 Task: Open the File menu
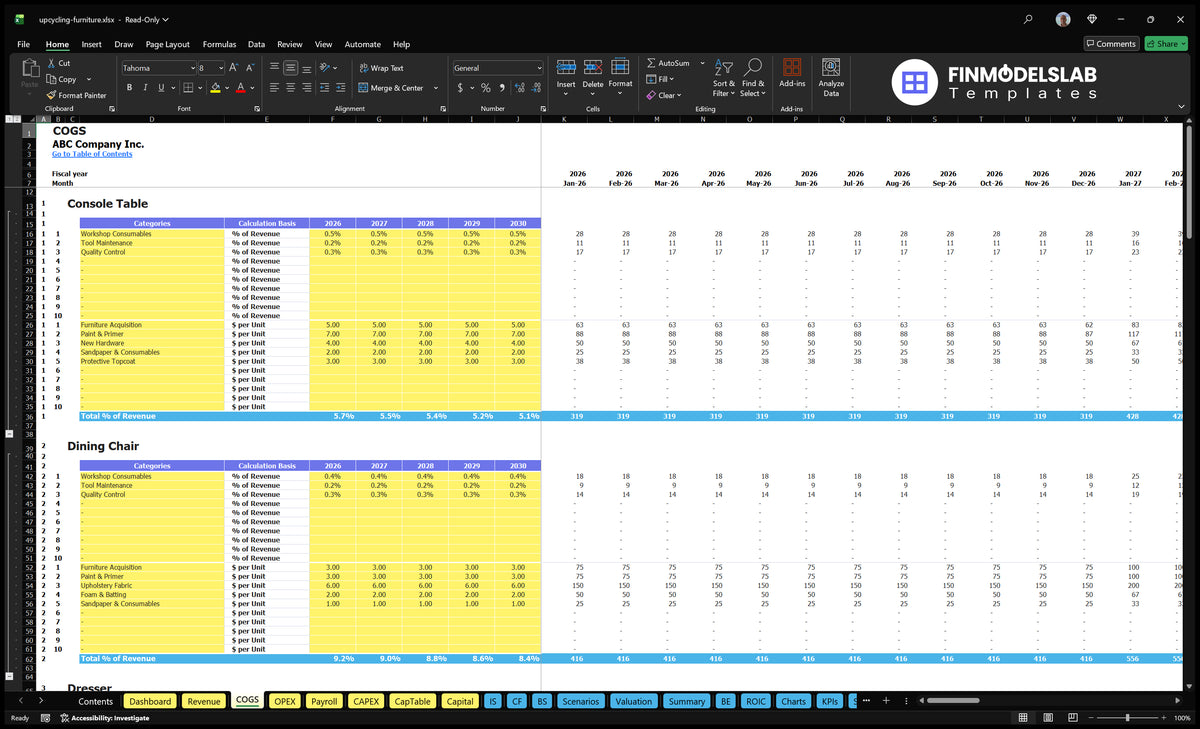click(23, 44)
